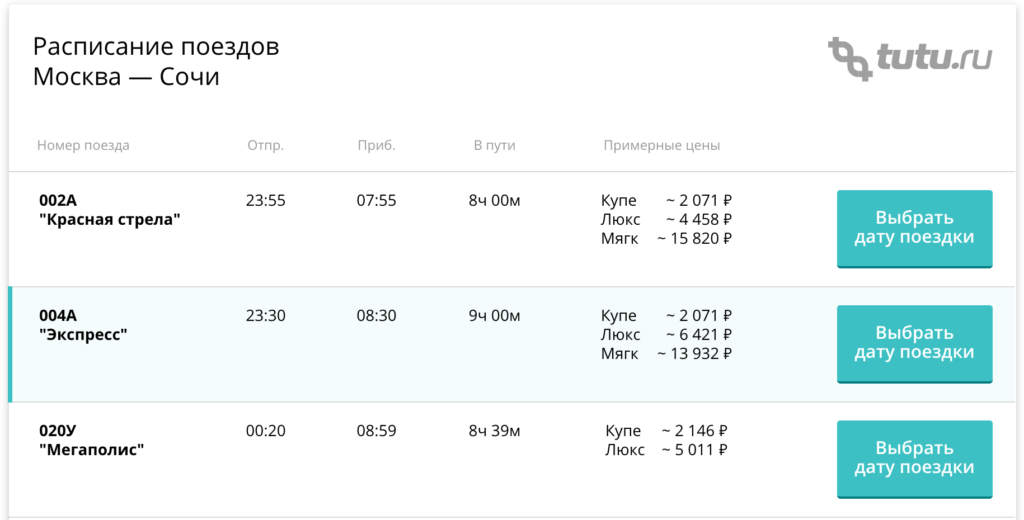Click the 9ч 00м travel duration
This screenshot has height=520, width=1024.
[x=494, y=316]
